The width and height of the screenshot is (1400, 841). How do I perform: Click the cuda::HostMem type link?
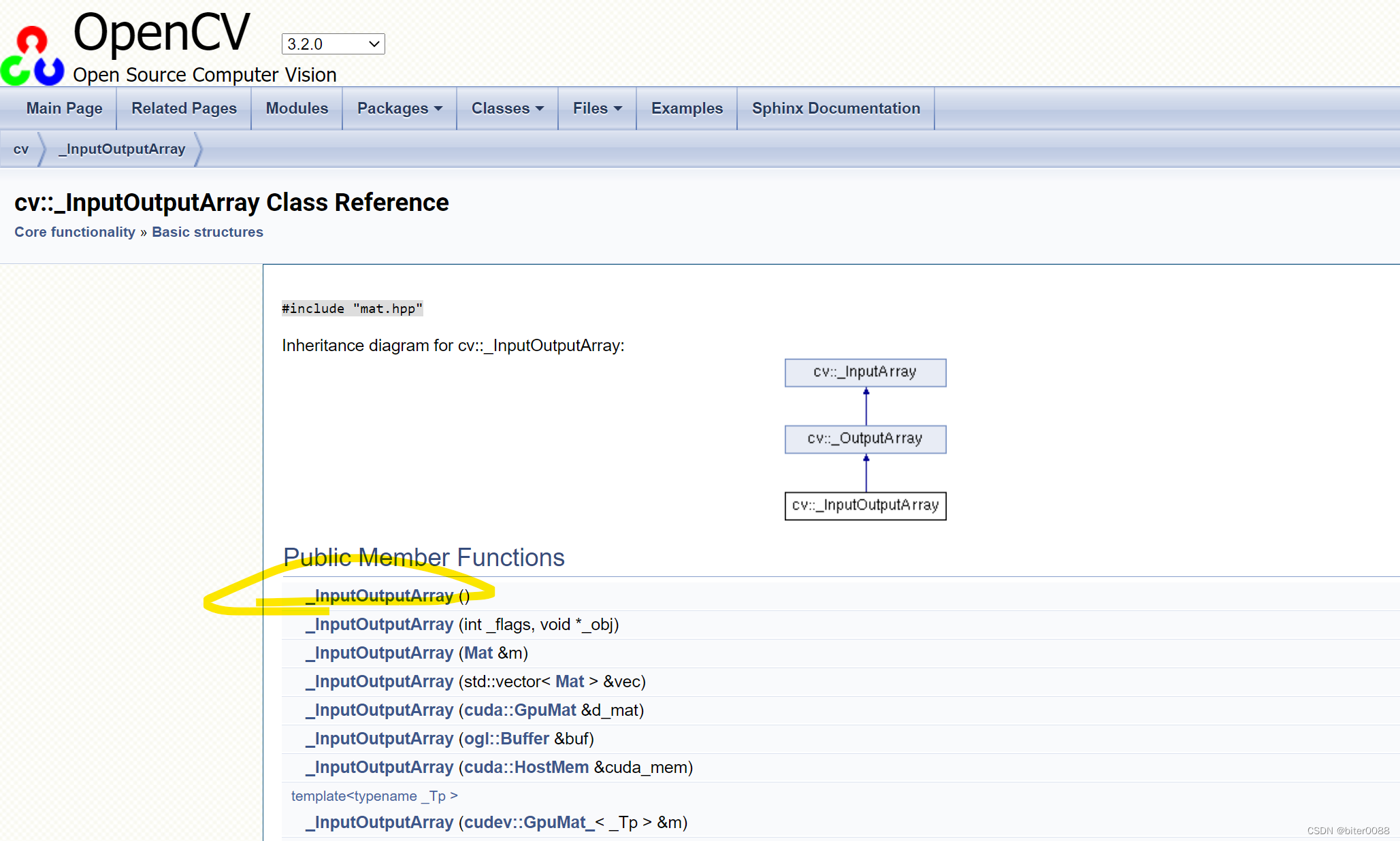526,768
